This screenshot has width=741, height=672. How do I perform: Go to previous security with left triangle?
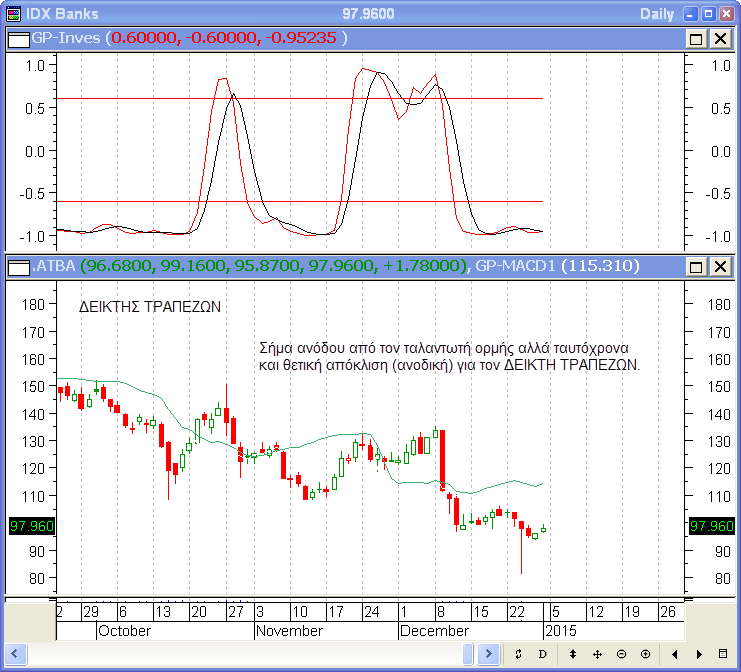(675, 654)
